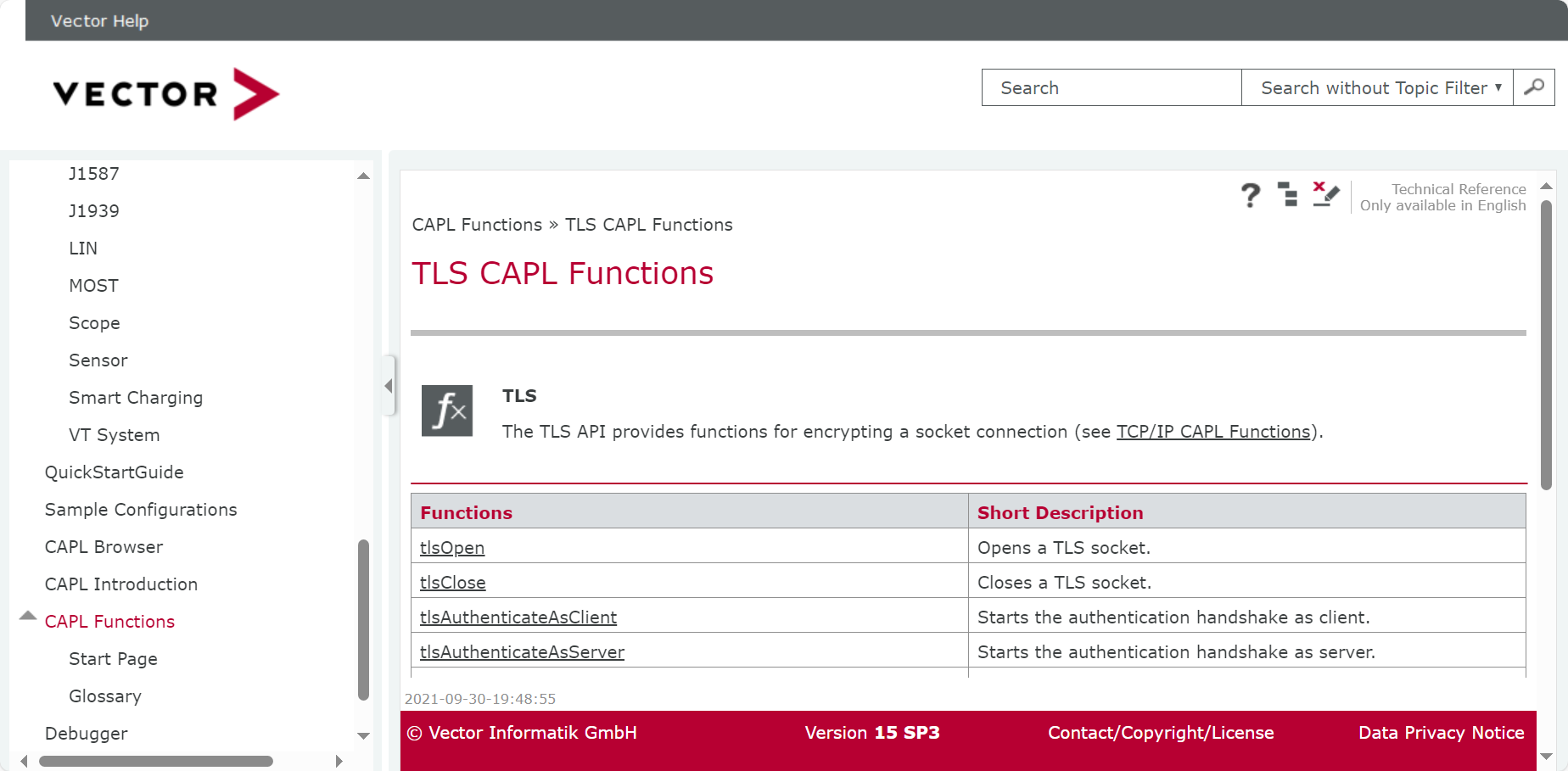Select LIN in the navigation tree
1568x771 pixels.
coord(83,249)
